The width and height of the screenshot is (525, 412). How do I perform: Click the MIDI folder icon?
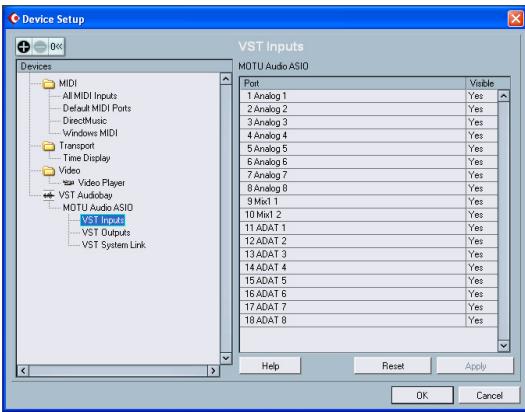point(49,83)
